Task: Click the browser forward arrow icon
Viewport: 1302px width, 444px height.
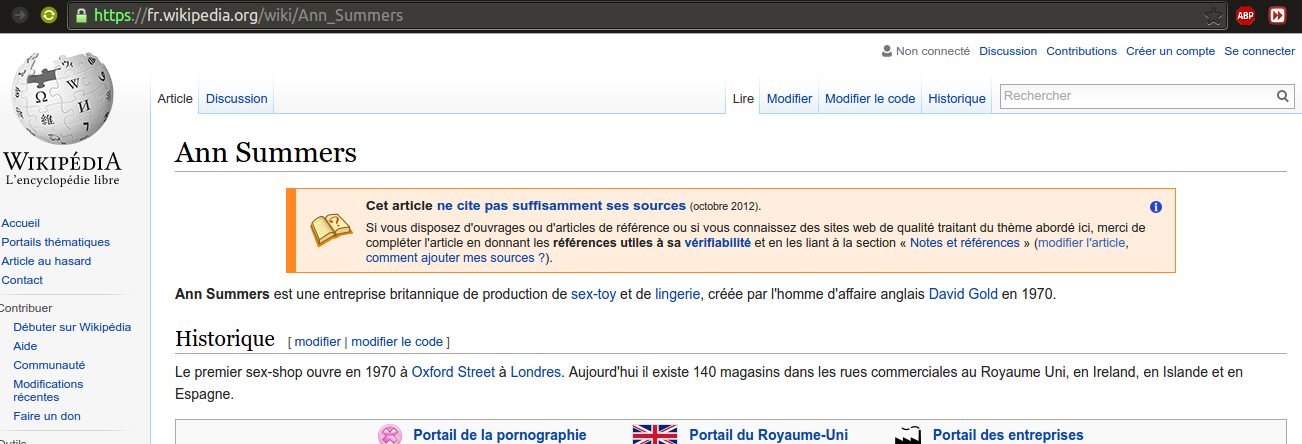Action: point(19,15)
